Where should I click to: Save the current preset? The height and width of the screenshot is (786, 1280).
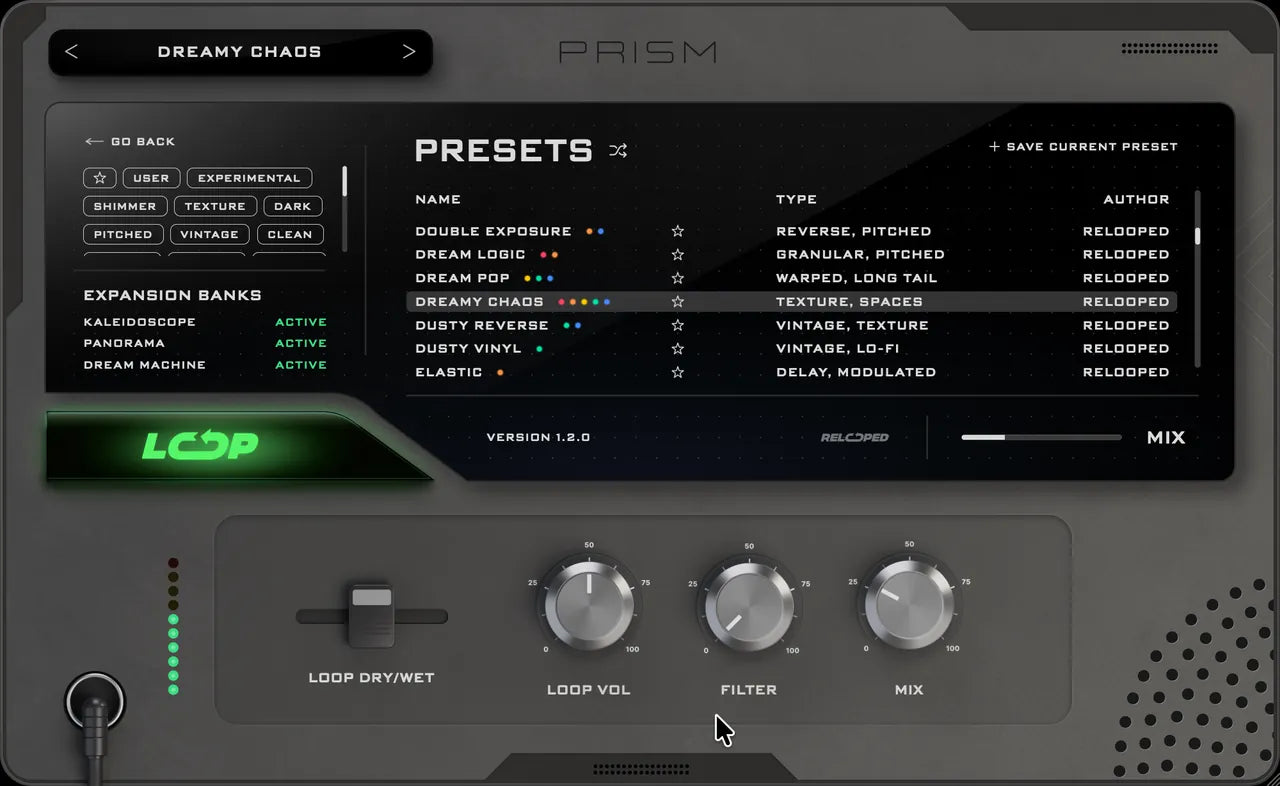[x=1083, y=147]
